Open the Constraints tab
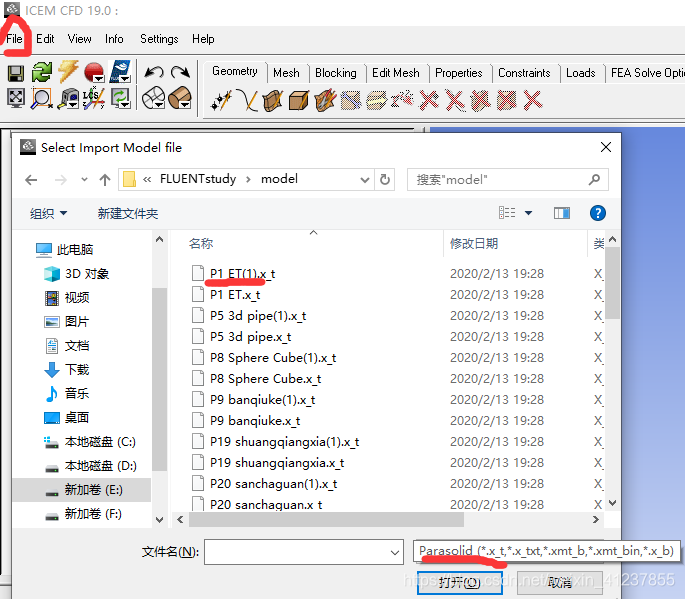Screen dimensions: 685x599 (524, 73)
